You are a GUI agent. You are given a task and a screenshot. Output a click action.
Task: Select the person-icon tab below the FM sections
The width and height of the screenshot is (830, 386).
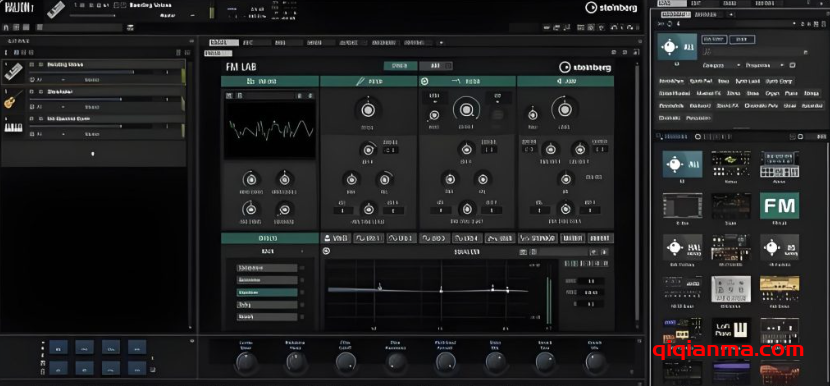336,239
